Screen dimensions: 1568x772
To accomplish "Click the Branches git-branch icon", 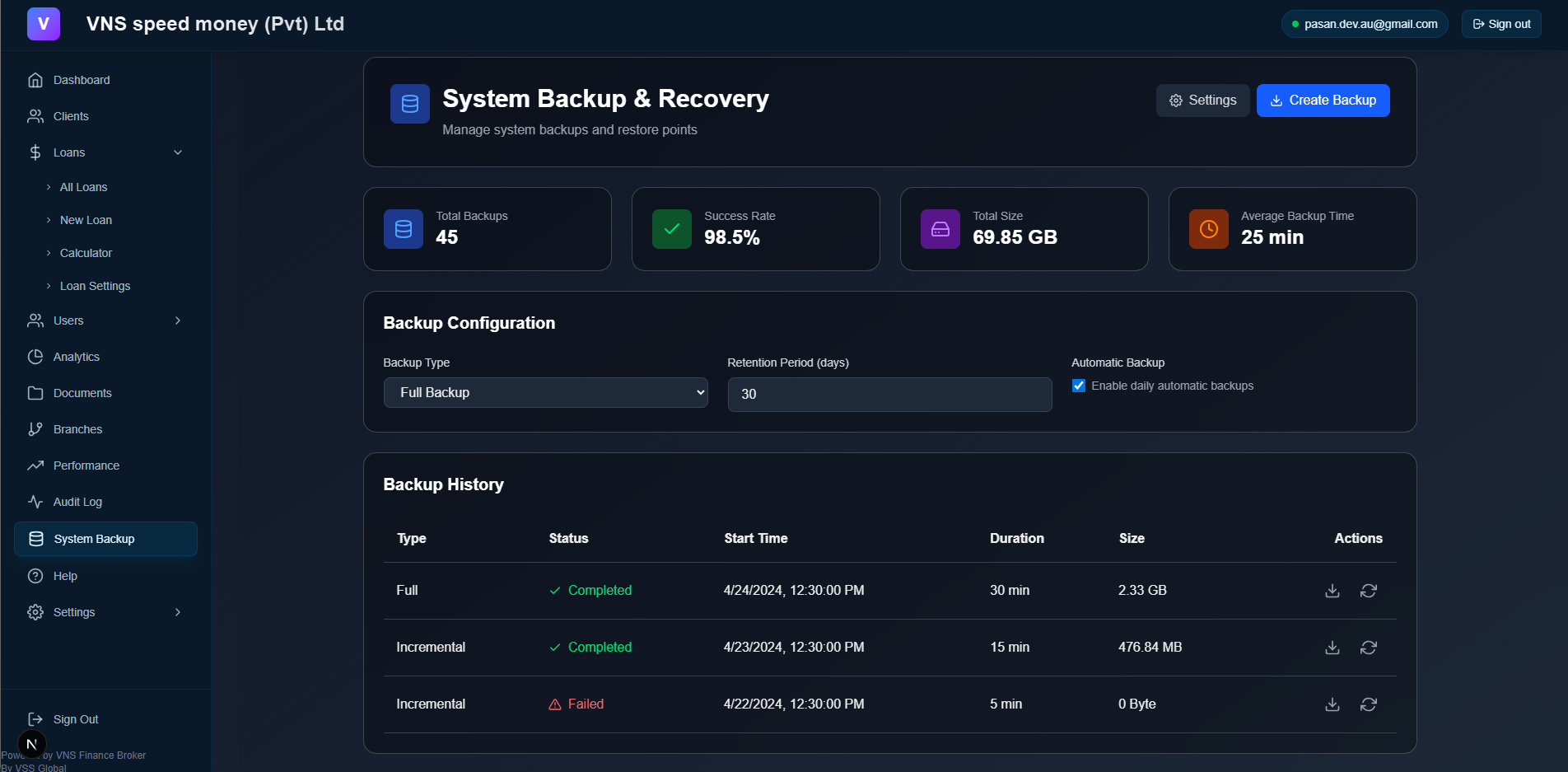I will [35, 429].
